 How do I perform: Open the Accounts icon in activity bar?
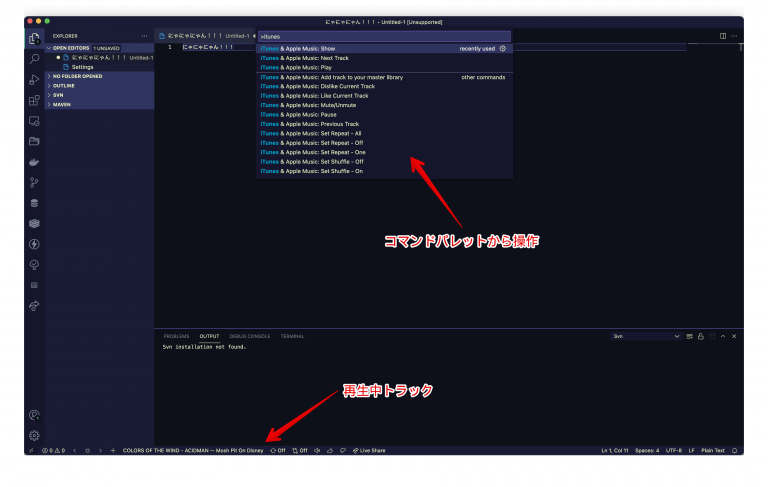[x=34, y=414]
